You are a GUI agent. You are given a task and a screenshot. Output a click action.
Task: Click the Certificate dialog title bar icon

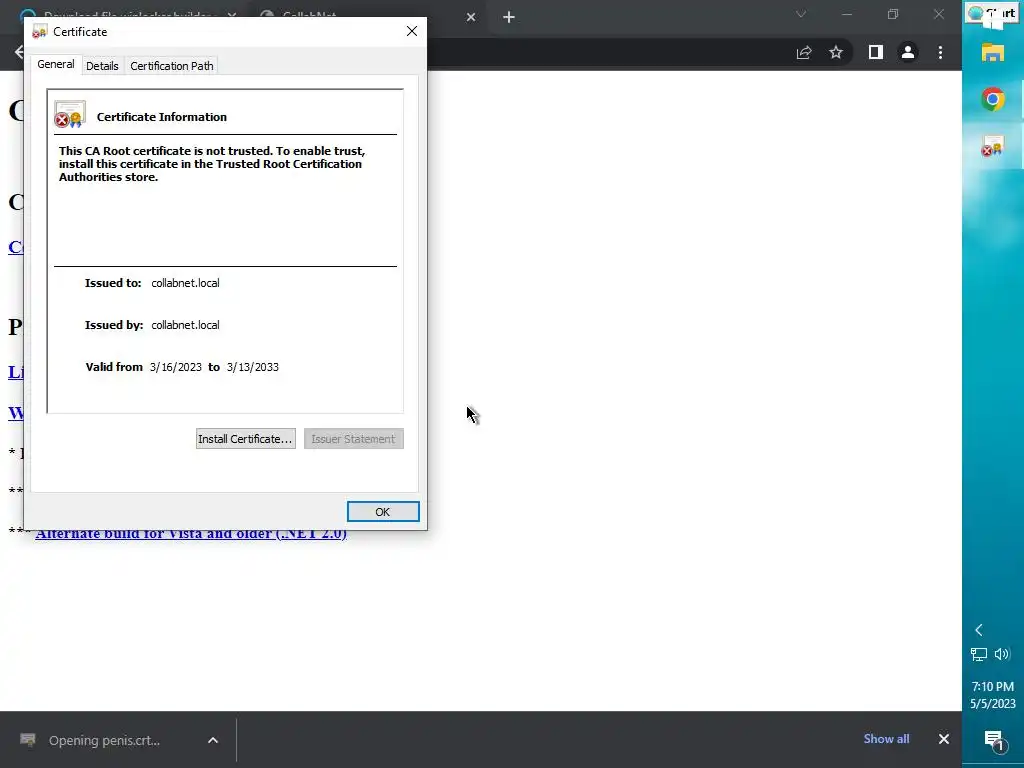pyautogui.click(x=40, y=31)
